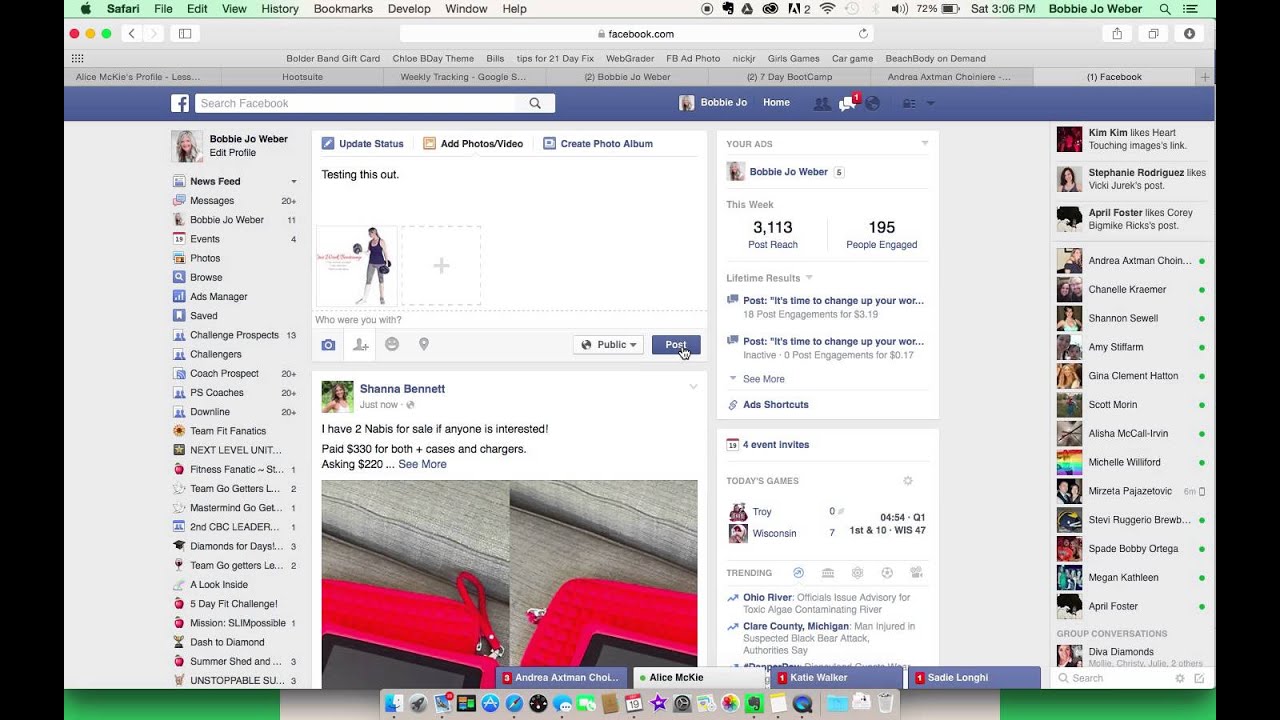This screenshot has height=720, width=1280.
Task: Open Safari's Bookmarks menu
Action: 343,9
